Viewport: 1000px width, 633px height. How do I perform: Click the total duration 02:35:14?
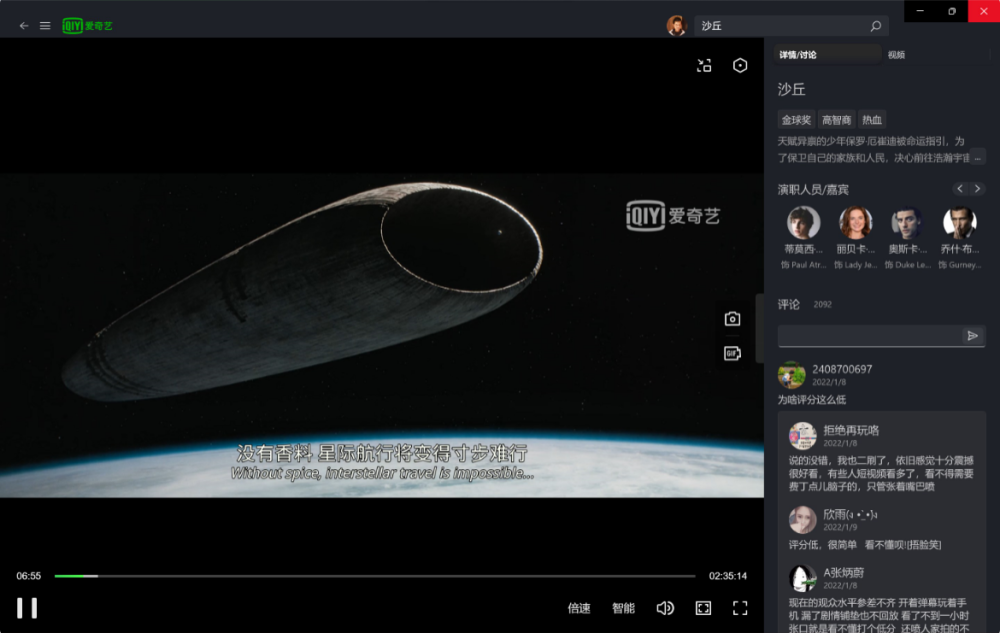click(728, 576)
